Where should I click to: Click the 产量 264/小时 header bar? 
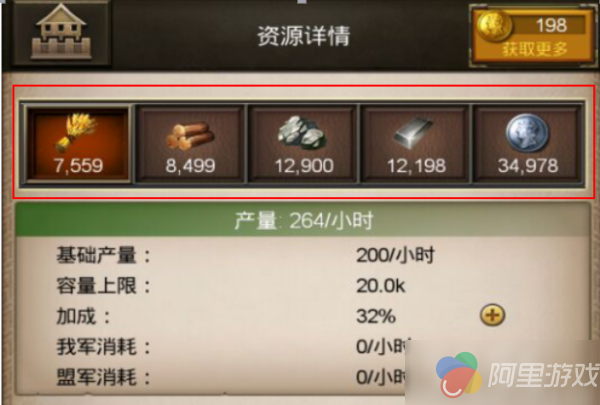pos(303,220)
